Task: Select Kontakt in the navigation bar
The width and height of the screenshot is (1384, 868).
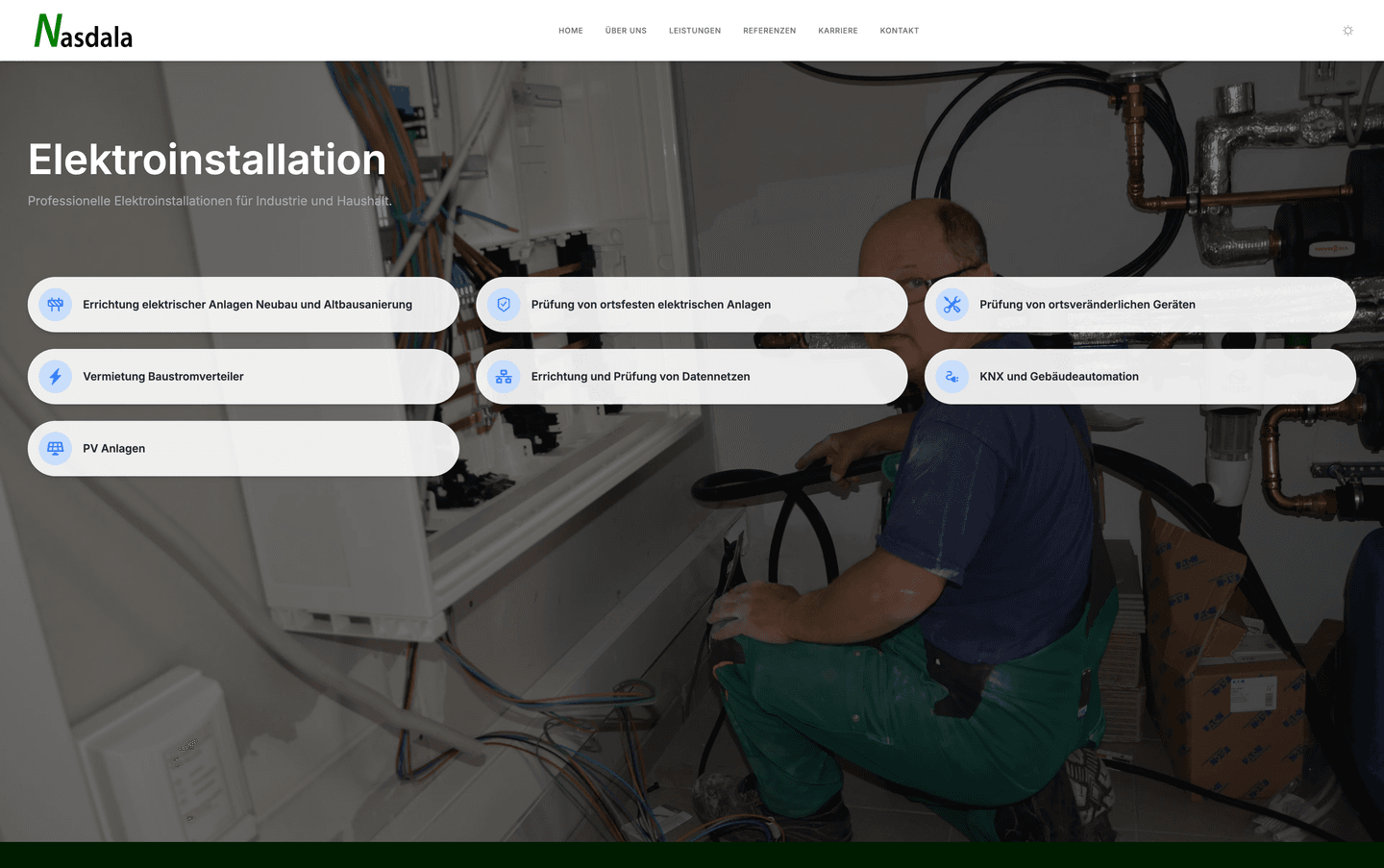Action: [899, 31]
